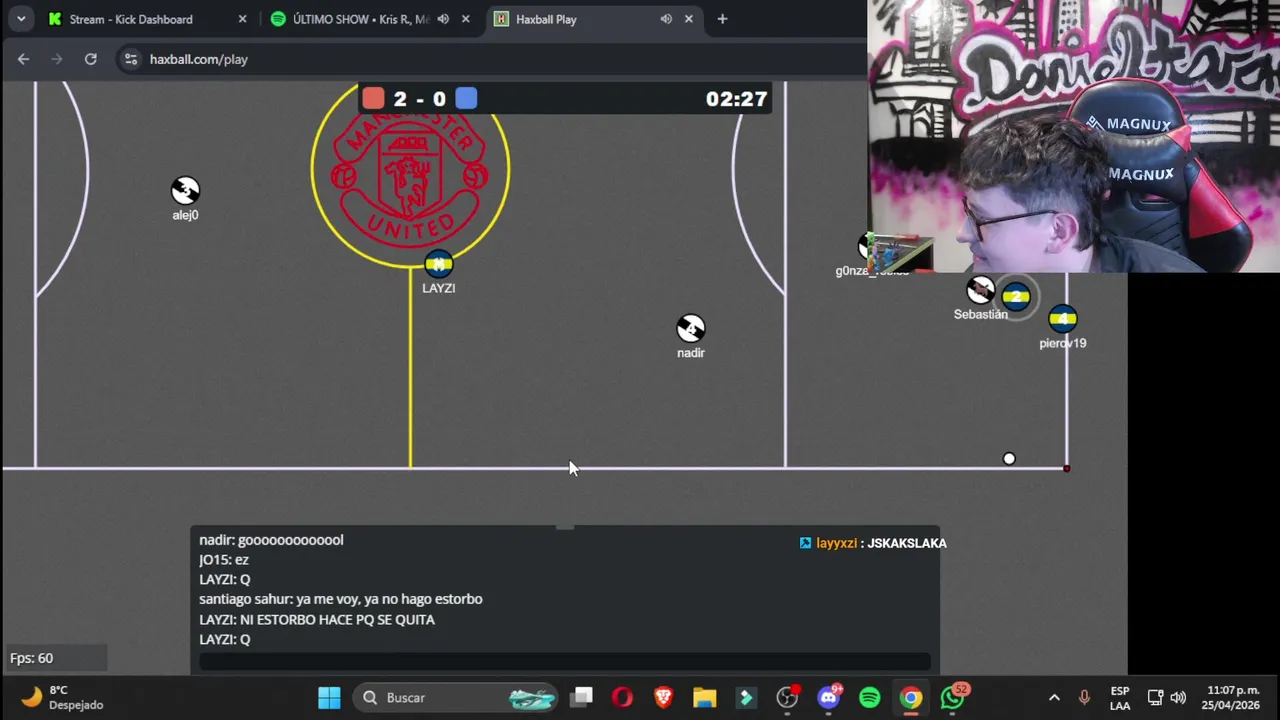Image resolution: width=1280 pixels, height=720 pixels.
Task: Click the blue team color square
Action: click(466, 98)
